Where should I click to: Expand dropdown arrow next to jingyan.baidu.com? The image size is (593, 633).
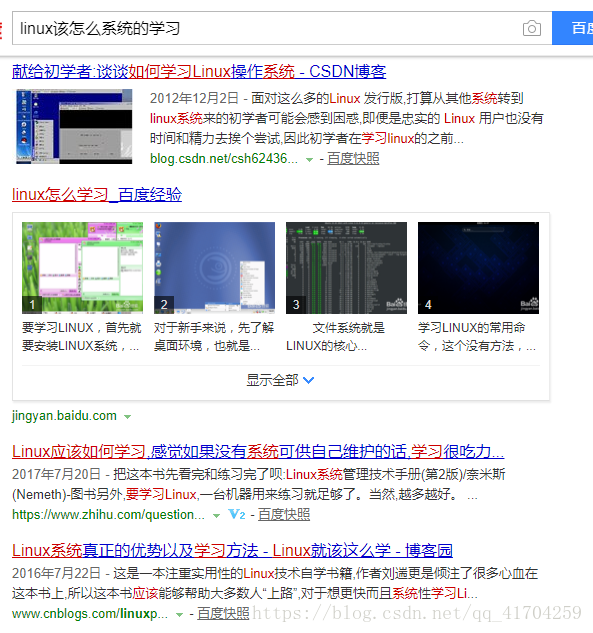pos(128,417)
